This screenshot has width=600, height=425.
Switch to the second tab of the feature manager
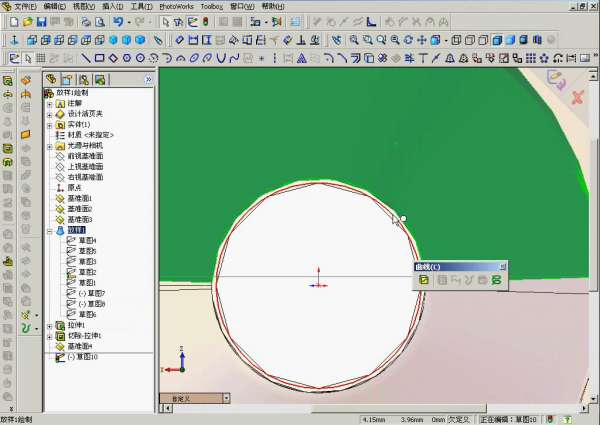[67, 79]
